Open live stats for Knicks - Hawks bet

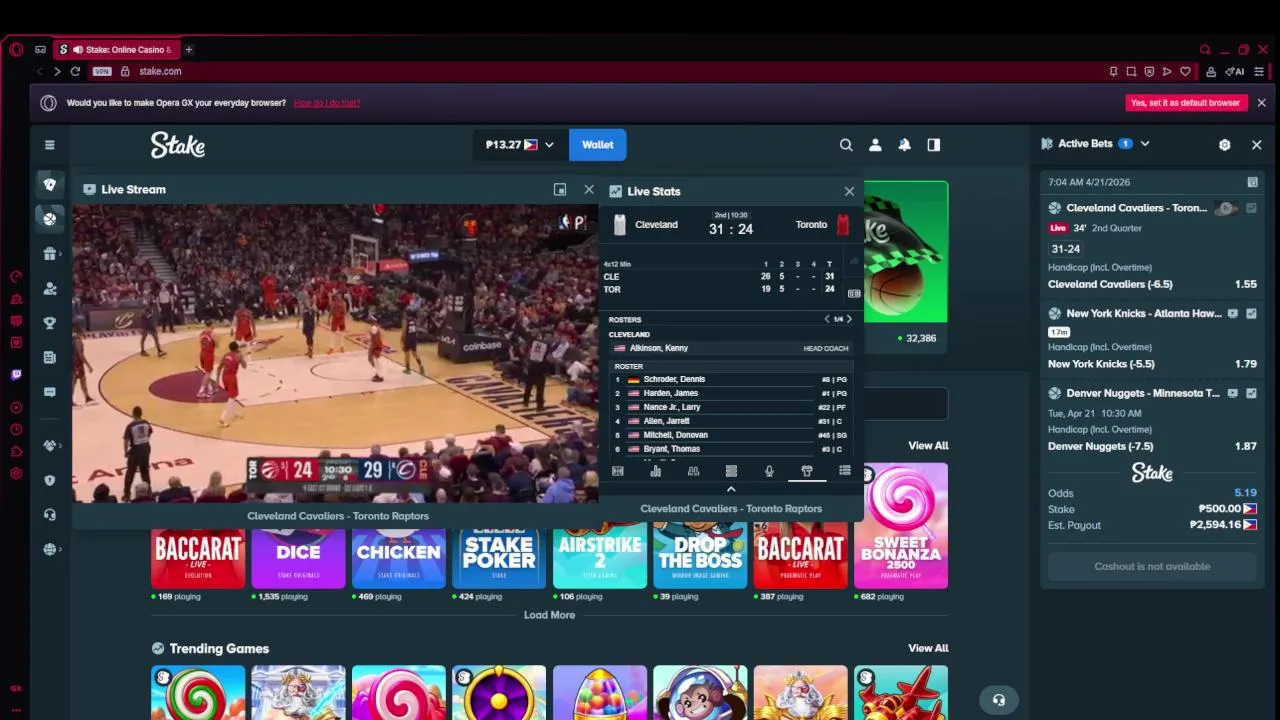(1252, 313)
